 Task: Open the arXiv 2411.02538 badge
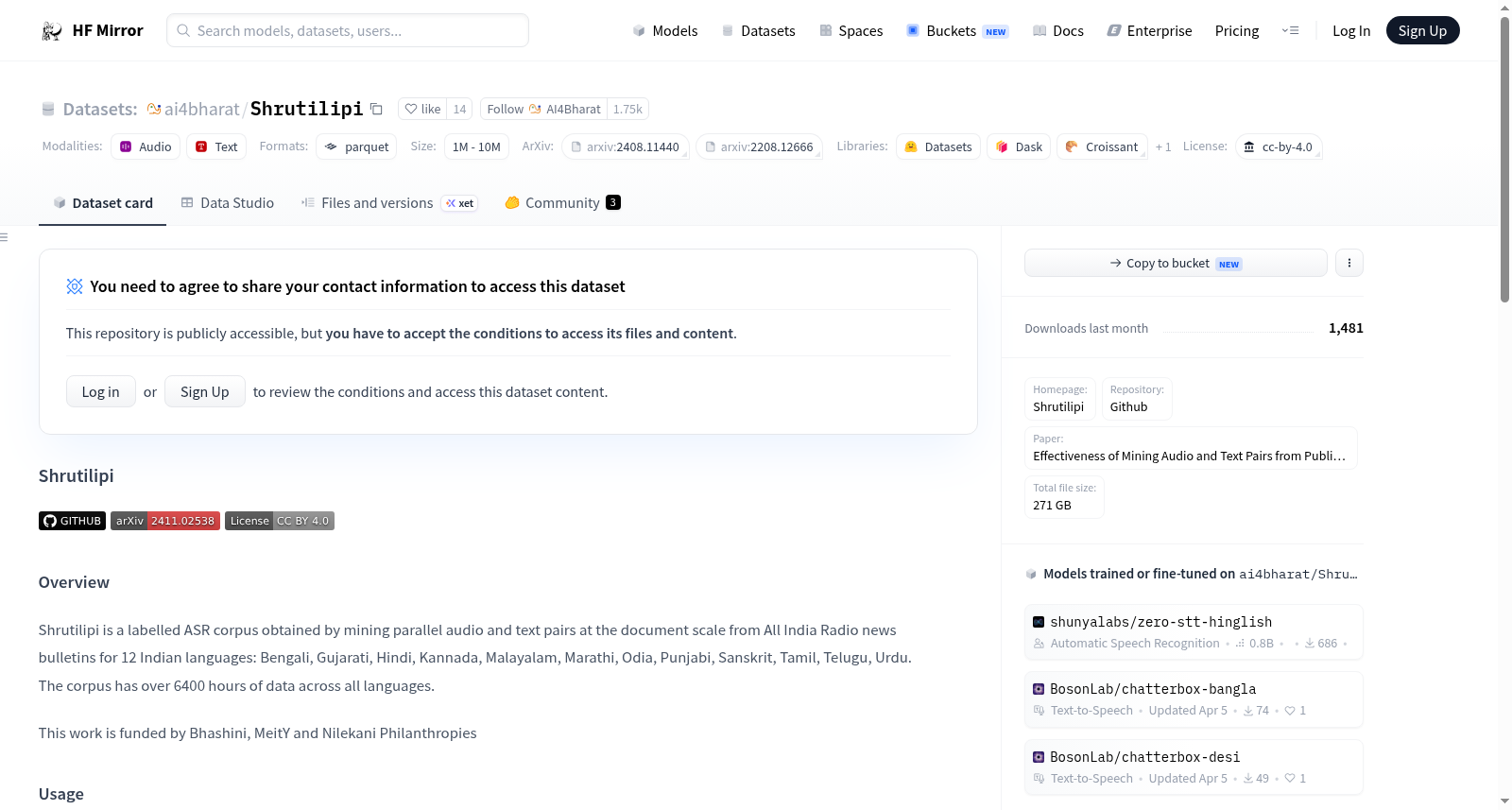[x=165, y=521]
